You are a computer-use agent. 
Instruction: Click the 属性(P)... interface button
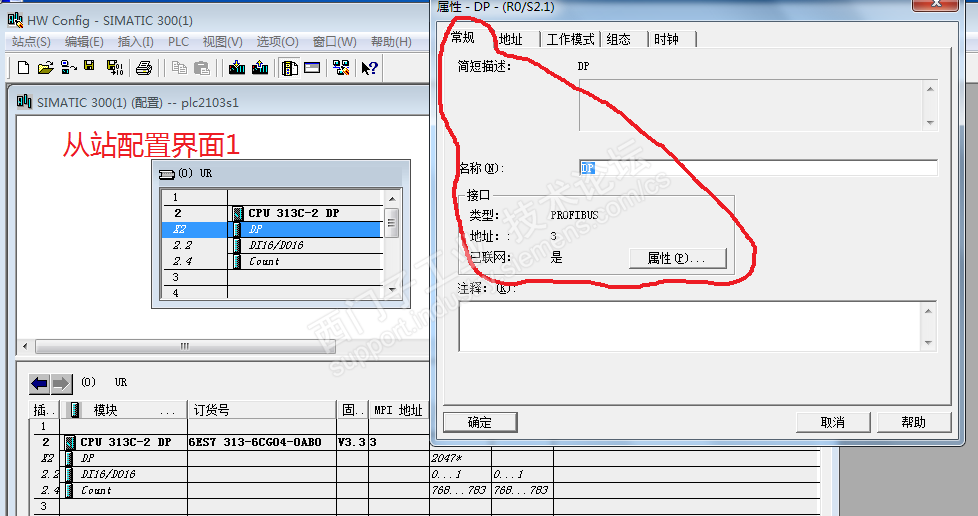(x=677, y=258)
